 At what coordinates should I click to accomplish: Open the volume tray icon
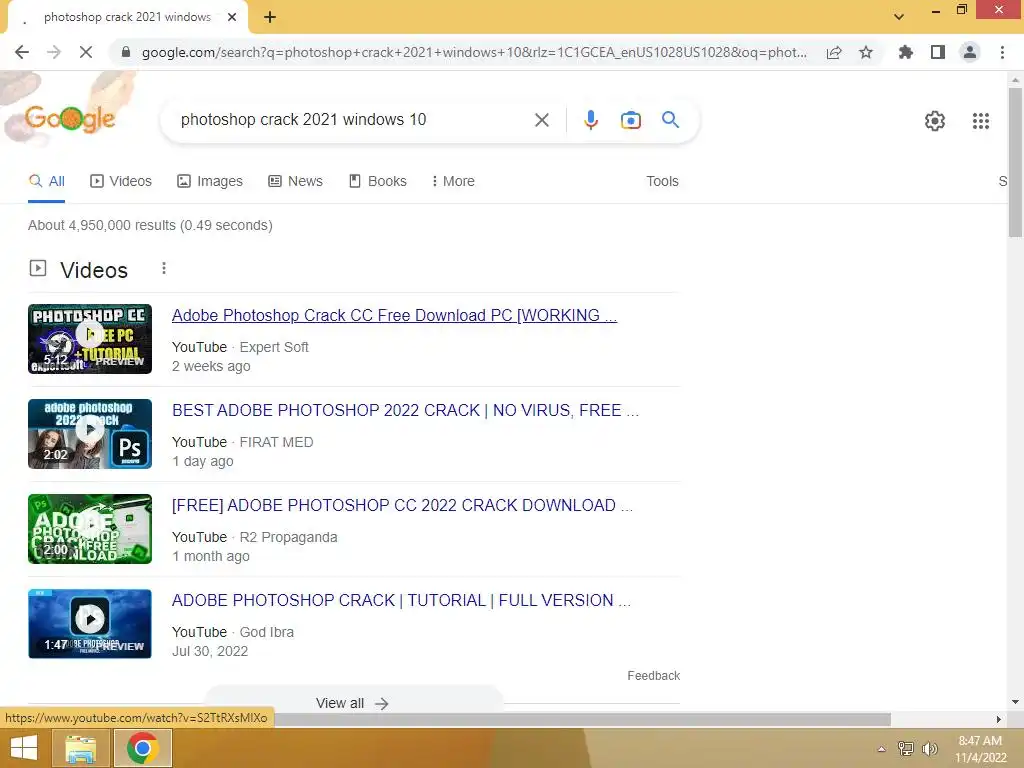(929, 748)
